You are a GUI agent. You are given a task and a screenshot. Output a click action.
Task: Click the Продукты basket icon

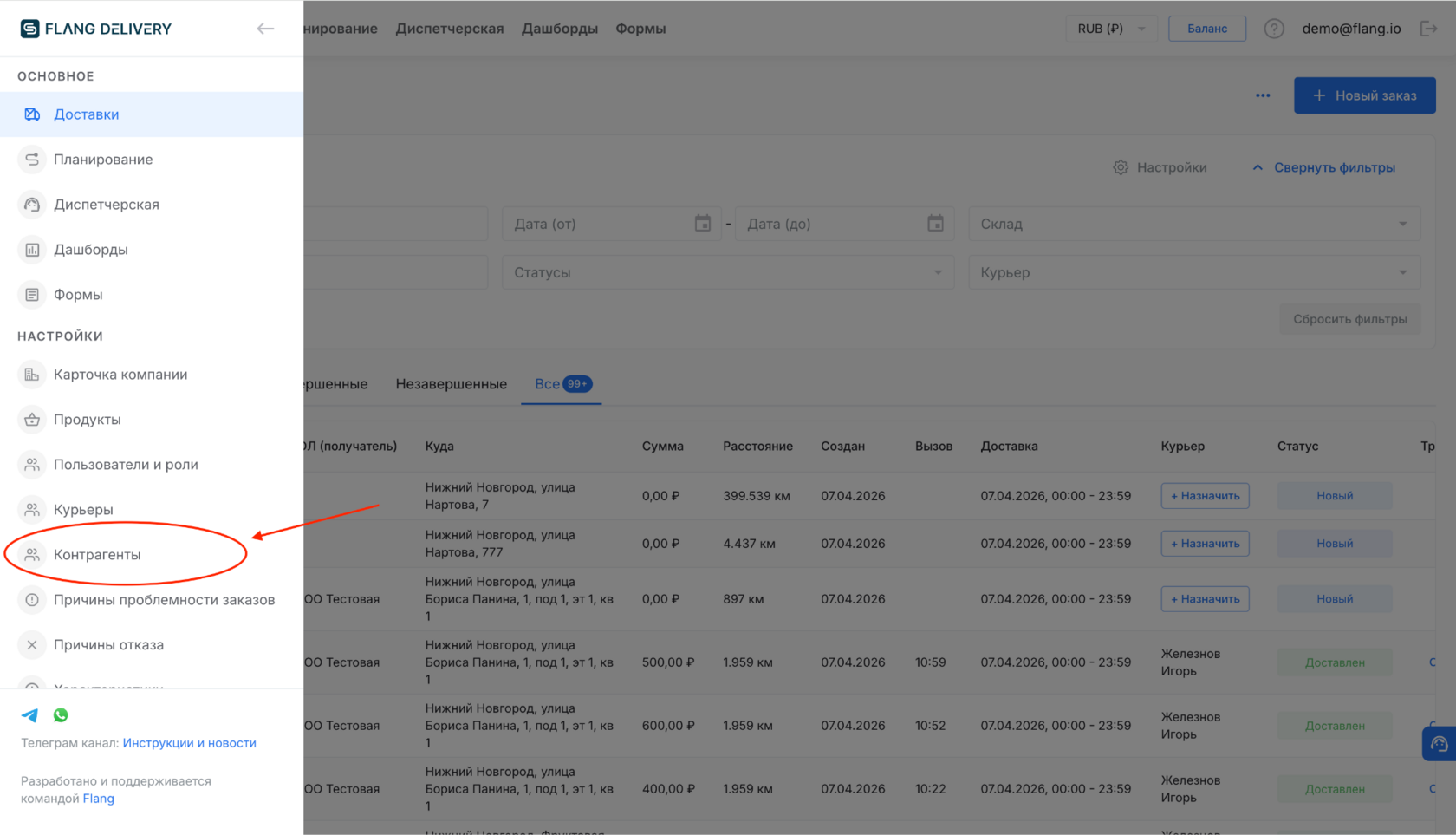[32, 420]
